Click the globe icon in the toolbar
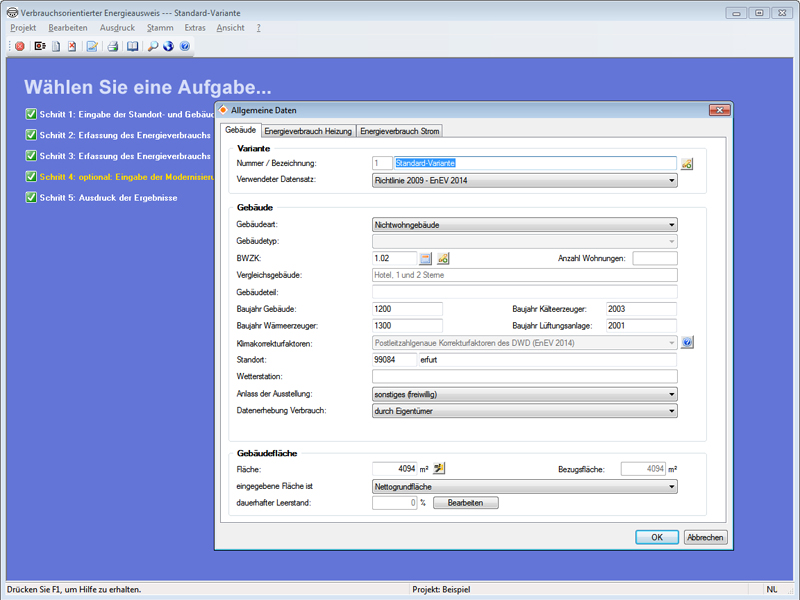 click(168, 46)
